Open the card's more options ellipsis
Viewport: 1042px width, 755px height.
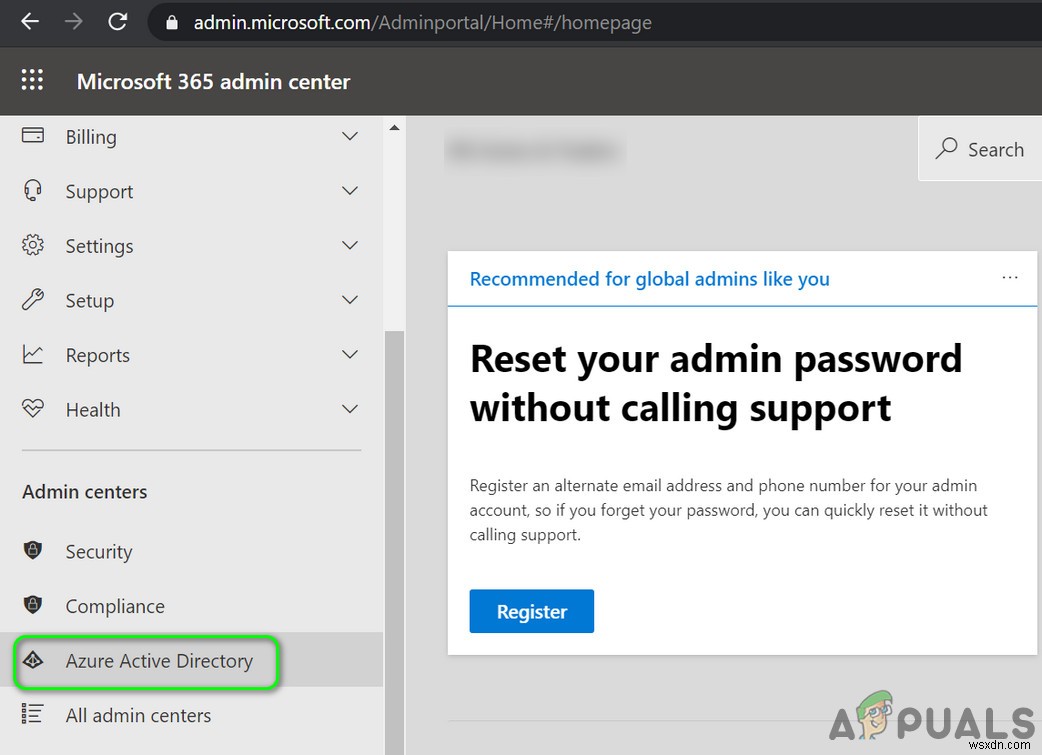click(x=1009, y=277)
